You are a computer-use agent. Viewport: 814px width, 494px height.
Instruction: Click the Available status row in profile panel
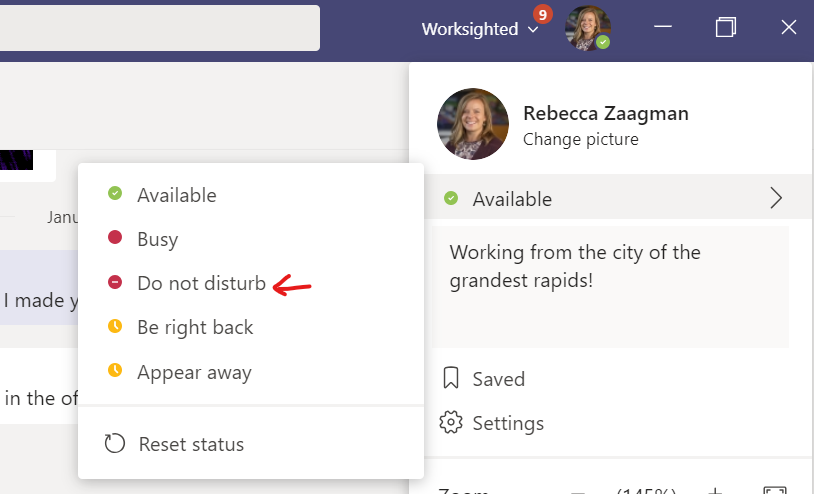tap(619, 197)
